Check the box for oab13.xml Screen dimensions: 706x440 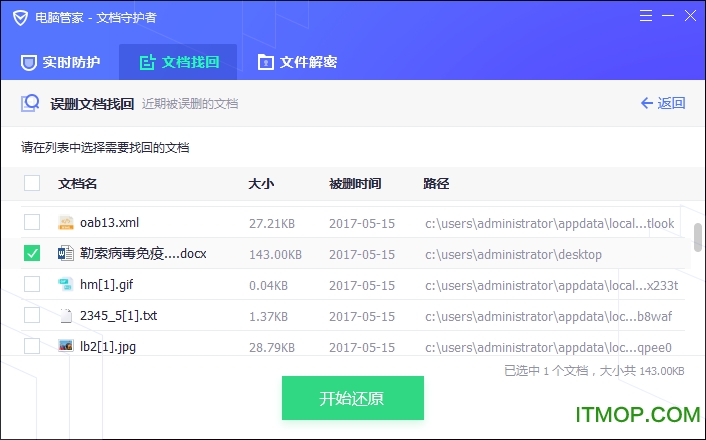pyautogui.click(x=32, y=222)
